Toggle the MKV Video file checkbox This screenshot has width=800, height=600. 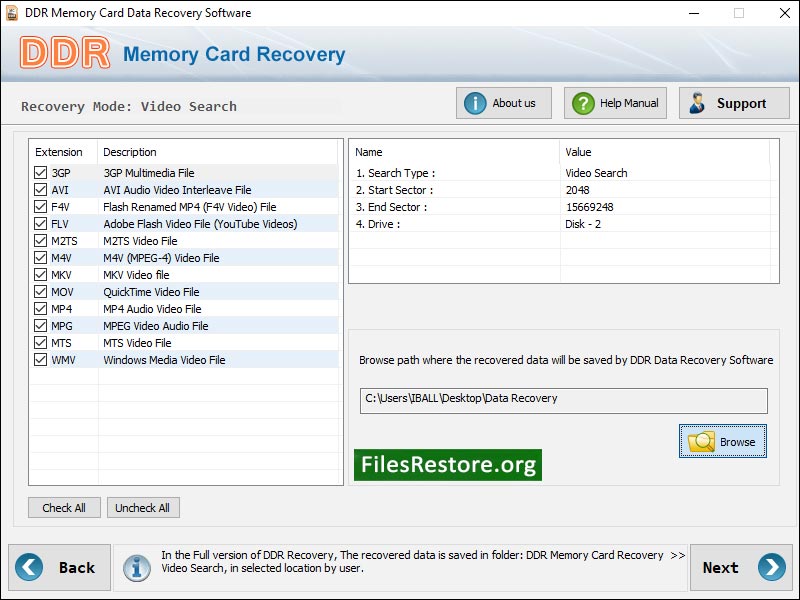point(38,274)
